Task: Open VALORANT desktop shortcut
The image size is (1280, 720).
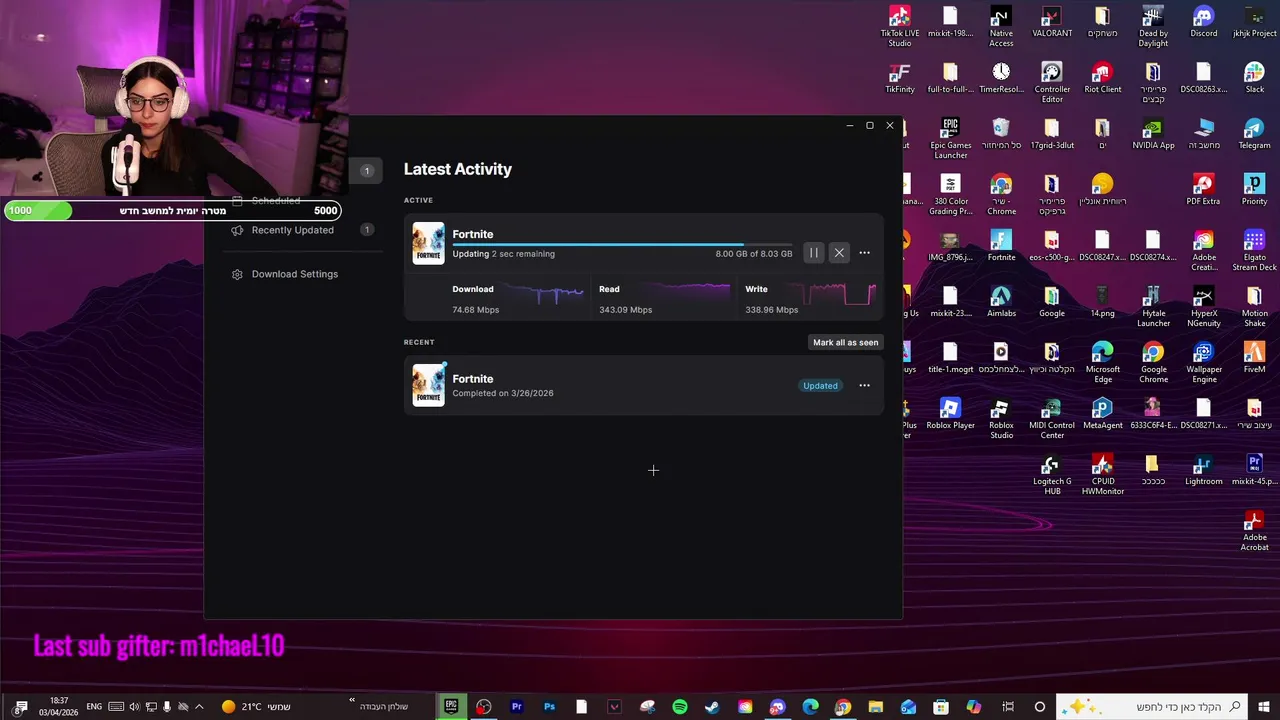Action: coord(1052,22)
